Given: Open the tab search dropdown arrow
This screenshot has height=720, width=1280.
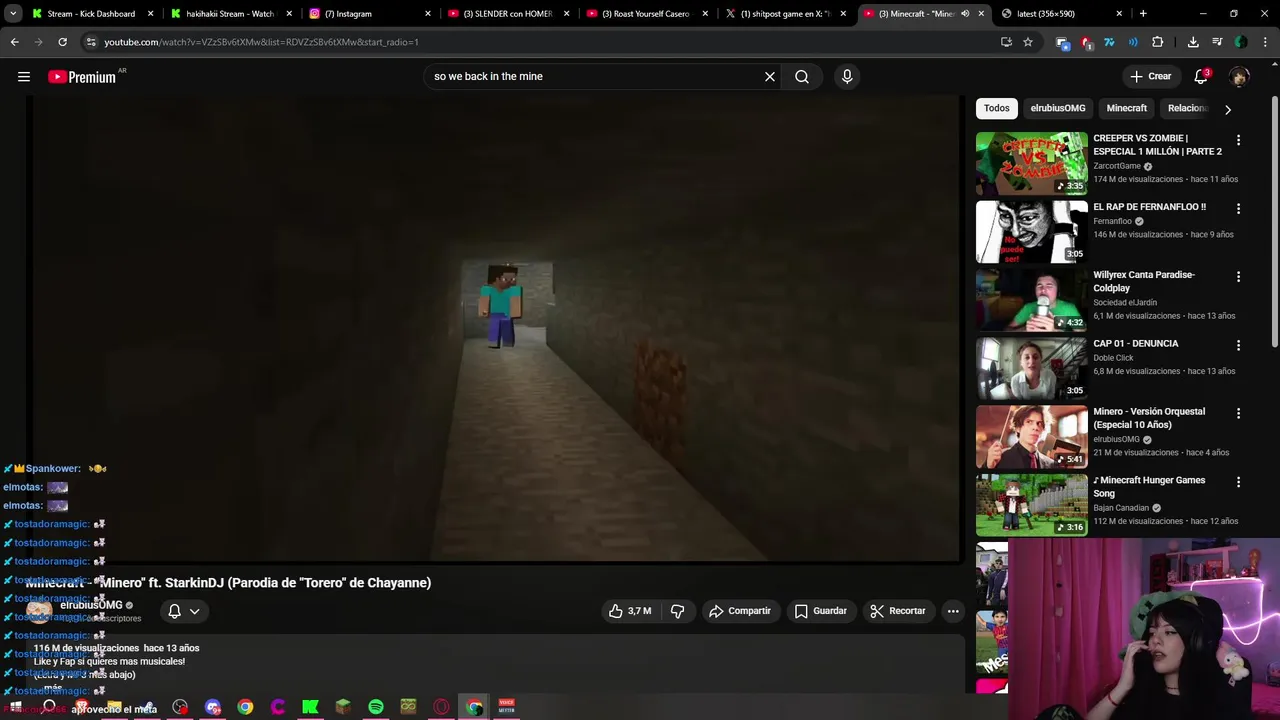Looking at the screenshot, I should point(14,14).
